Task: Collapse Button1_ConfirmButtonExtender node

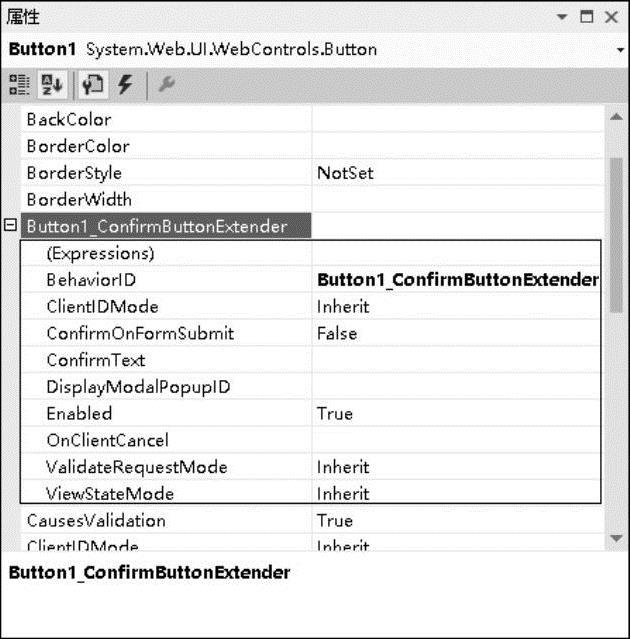Action: 10,225
